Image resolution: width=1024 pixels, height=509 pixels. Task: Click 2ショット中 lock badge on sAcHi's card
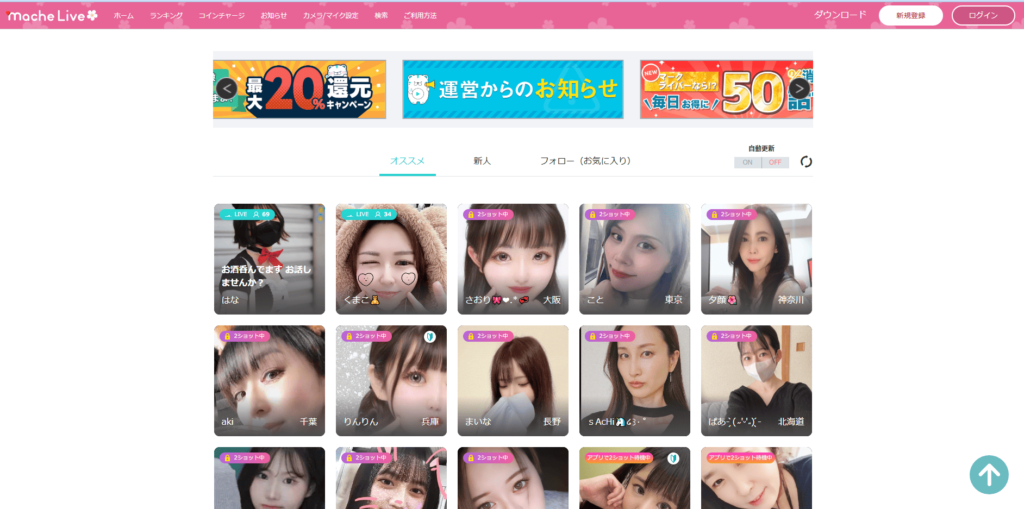pyautogui.click(x=610, y=336)
